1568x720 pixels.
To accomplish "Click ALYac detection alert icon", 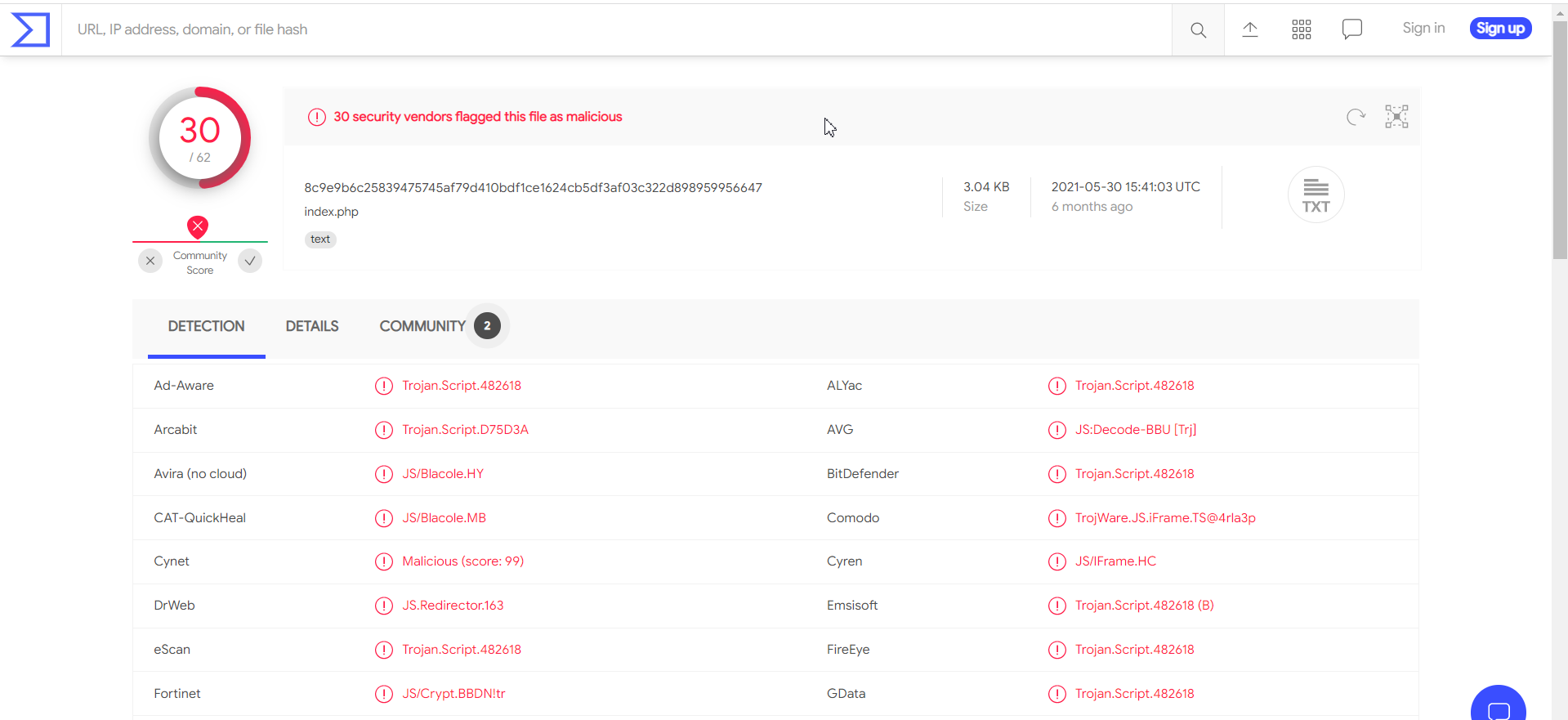I will pos(1057,386).
